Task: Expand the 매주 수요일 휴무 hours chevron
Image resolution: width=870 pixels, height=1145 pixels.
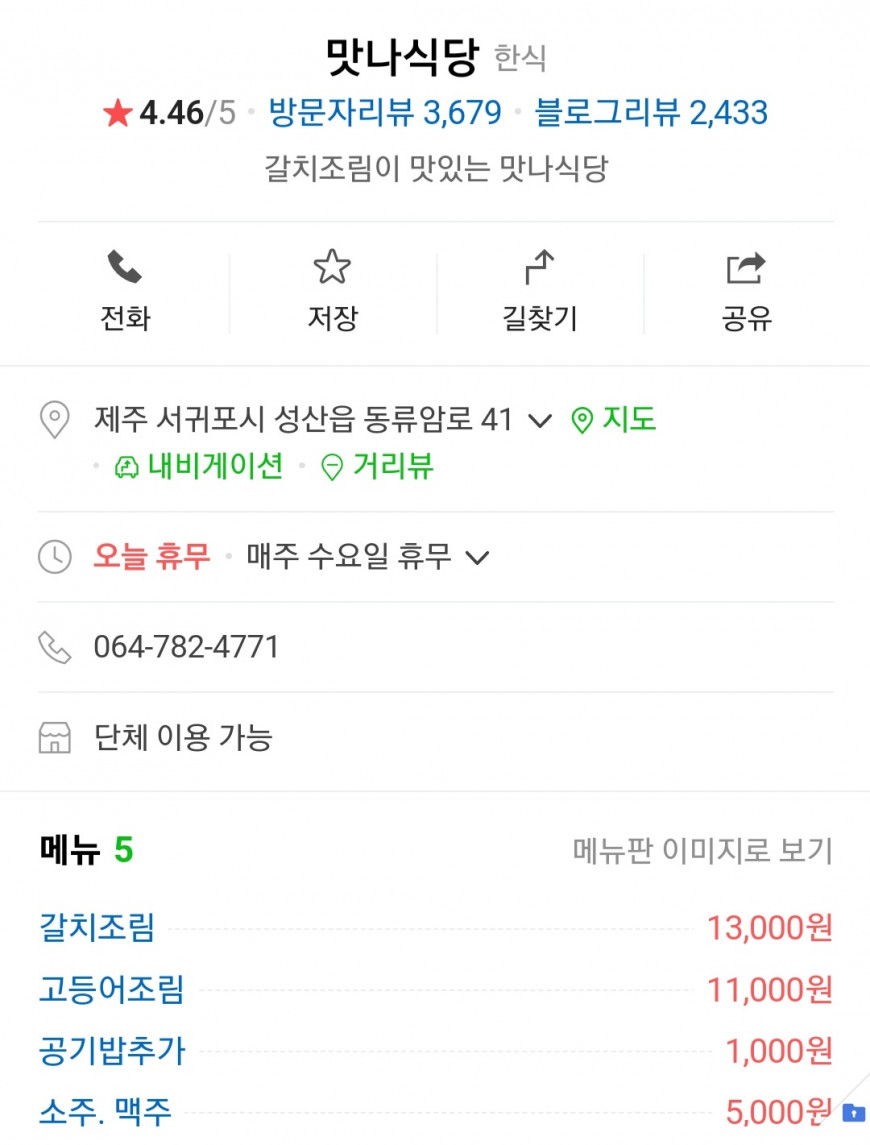Action: [x=477, y=558]
